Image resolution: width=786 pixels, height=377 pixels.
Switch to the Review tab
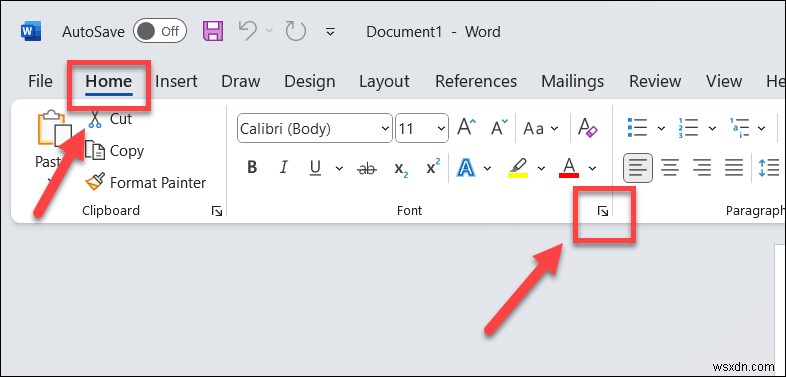click(x=655, y=81)
